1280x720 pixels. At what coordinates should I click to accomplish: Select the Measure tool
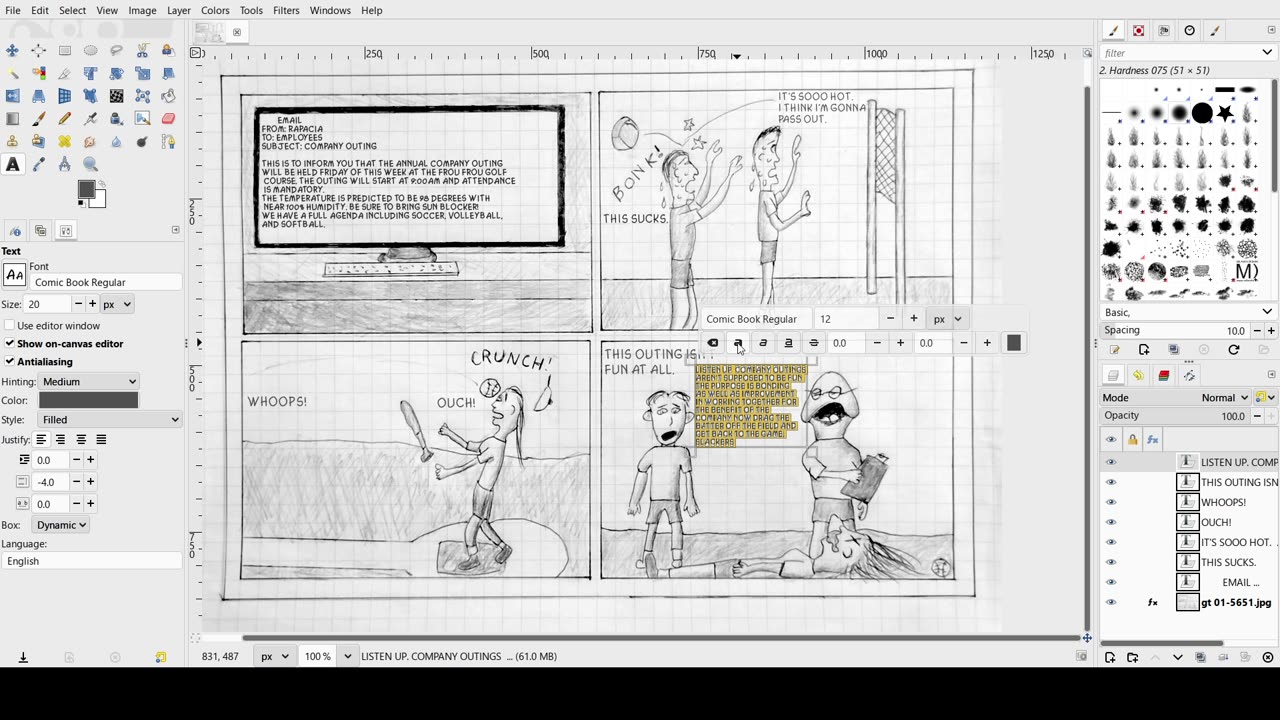click(x=65, y=165)
